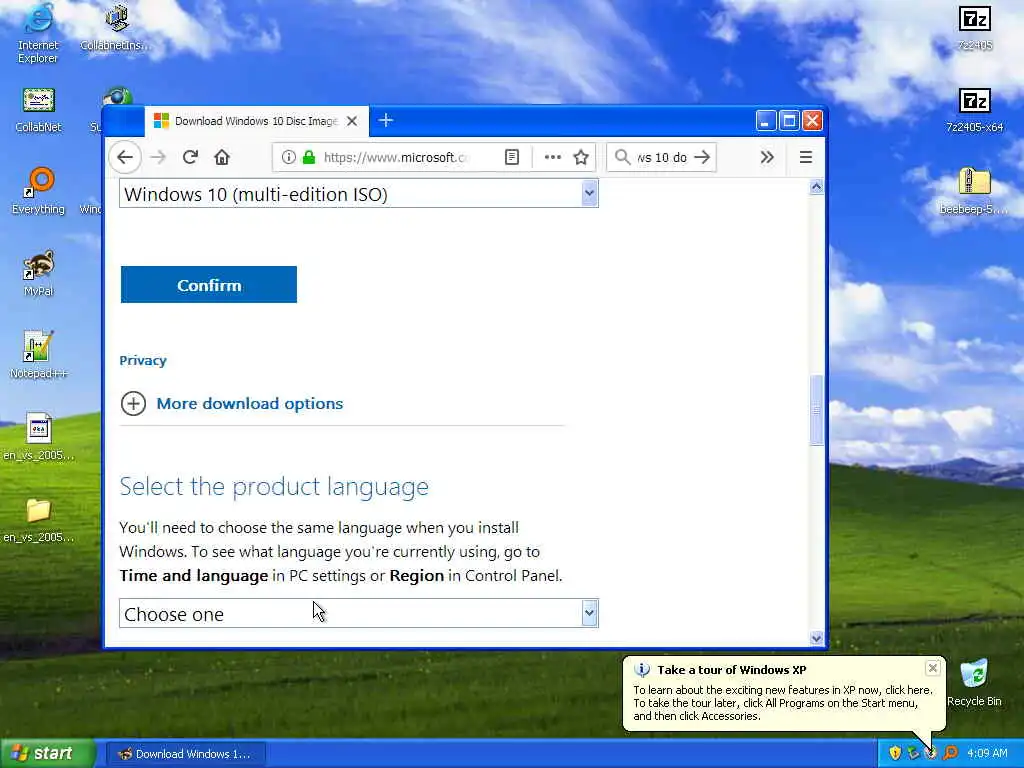Select the CollabNet desktop icon
1024x768 pixels.
click(x=38, y=110)
